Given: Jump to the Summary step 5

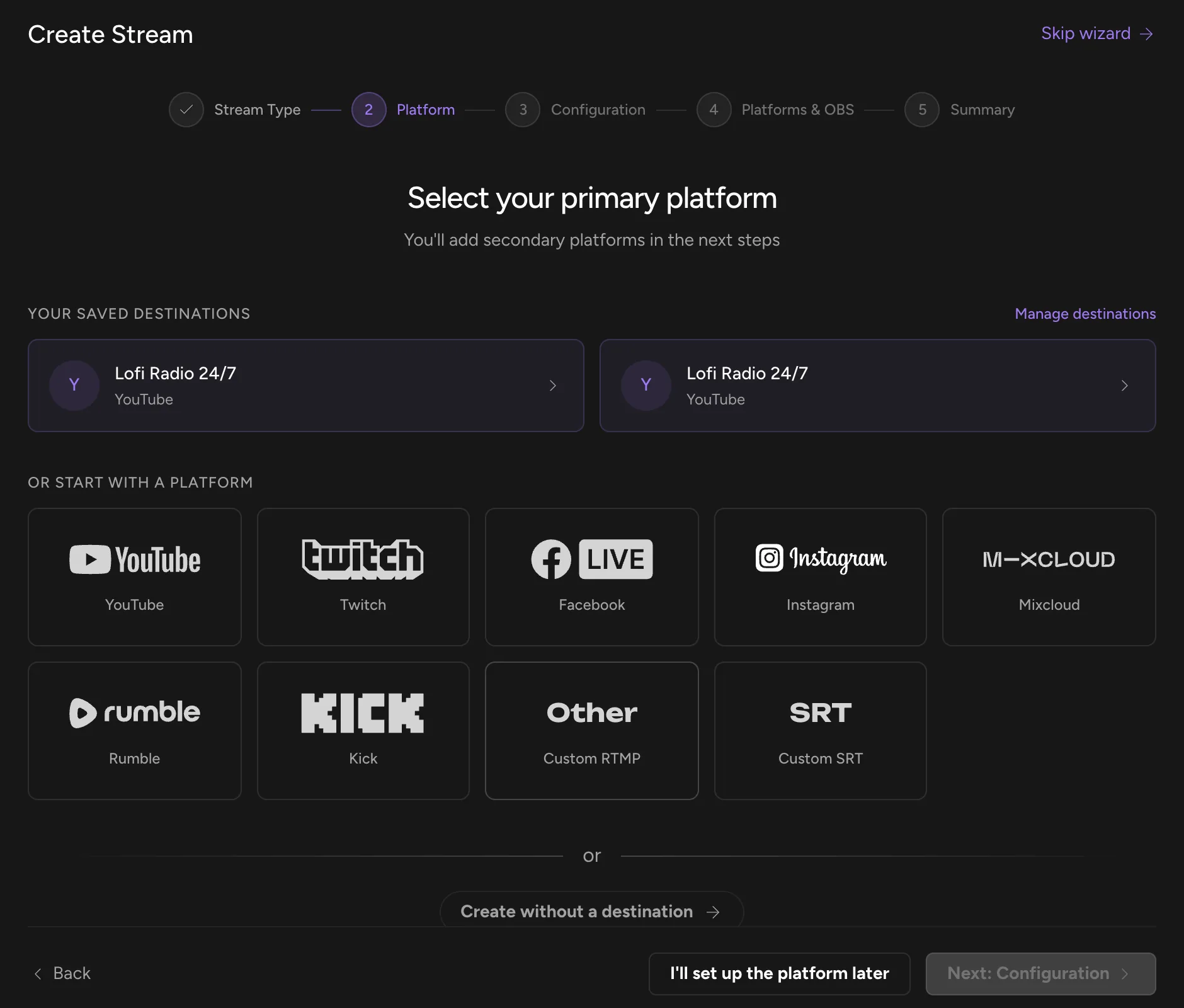Looking at the screenshot, I should [x=960, y=110].
